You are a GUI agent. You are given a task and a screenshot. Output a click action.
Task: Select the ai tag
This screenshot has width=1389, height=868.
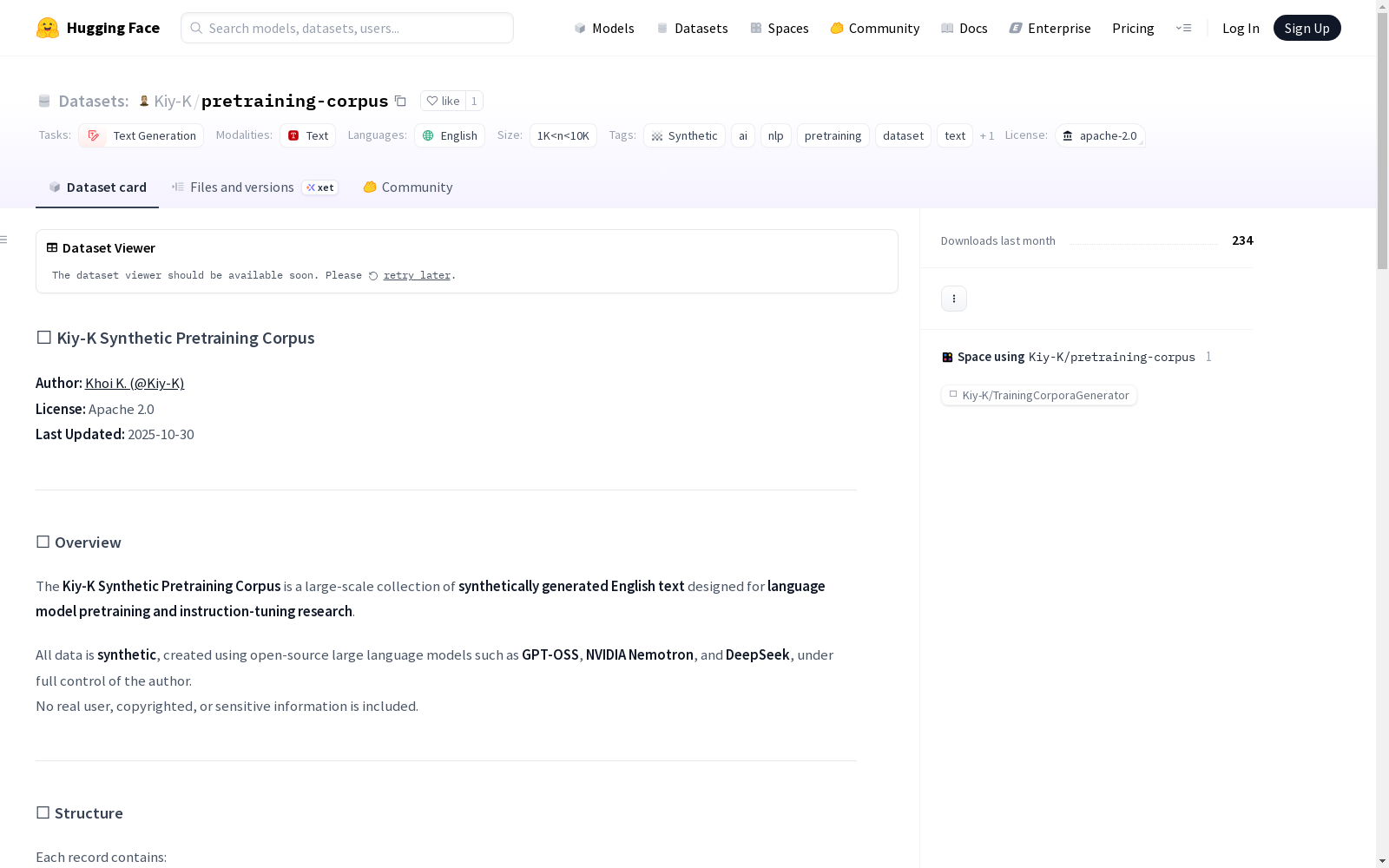pos(743,135)
